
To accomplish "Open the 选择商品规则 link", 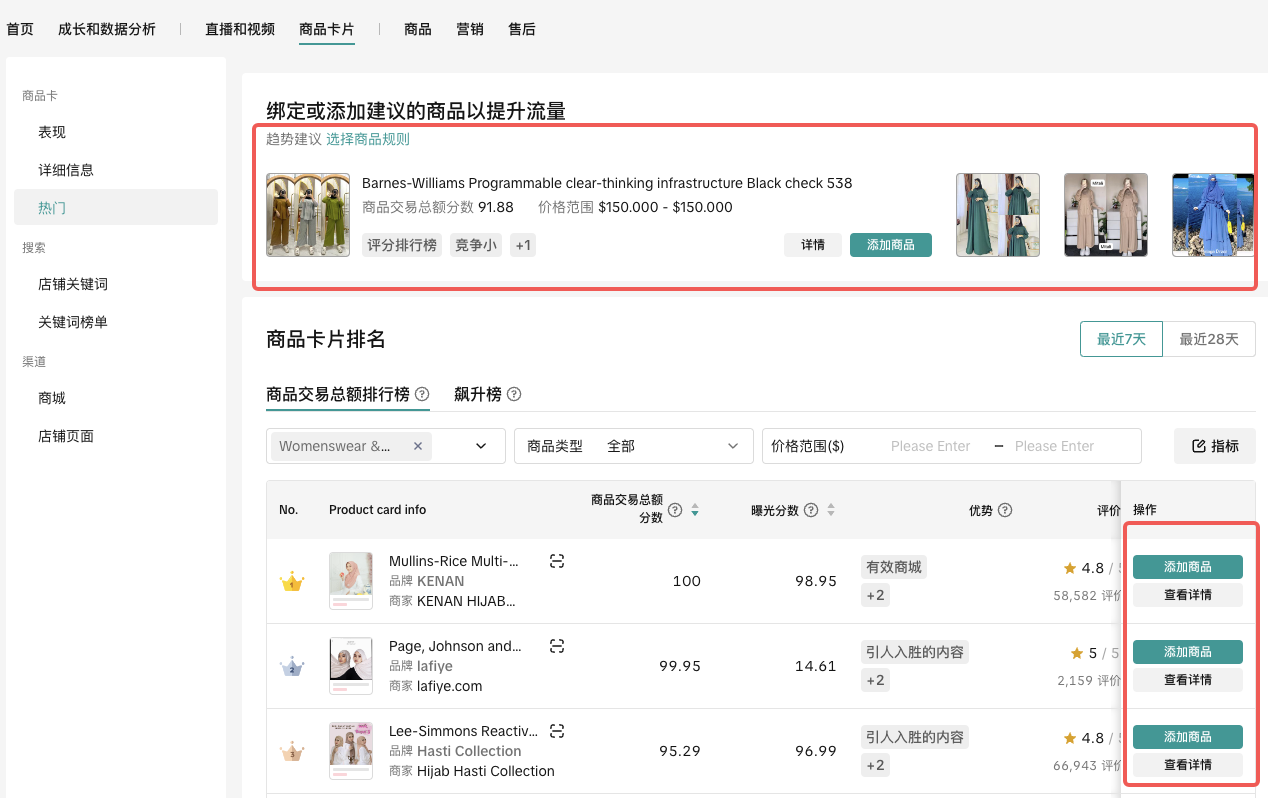I will point(368,139).
